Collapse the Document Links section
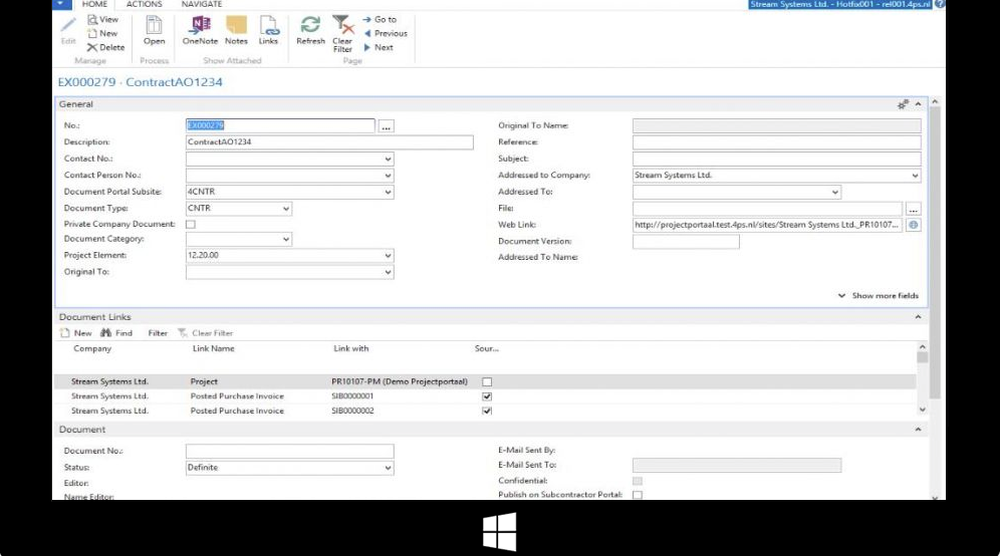This screenshot has width=1000, height=556. [x=918, y=317]
